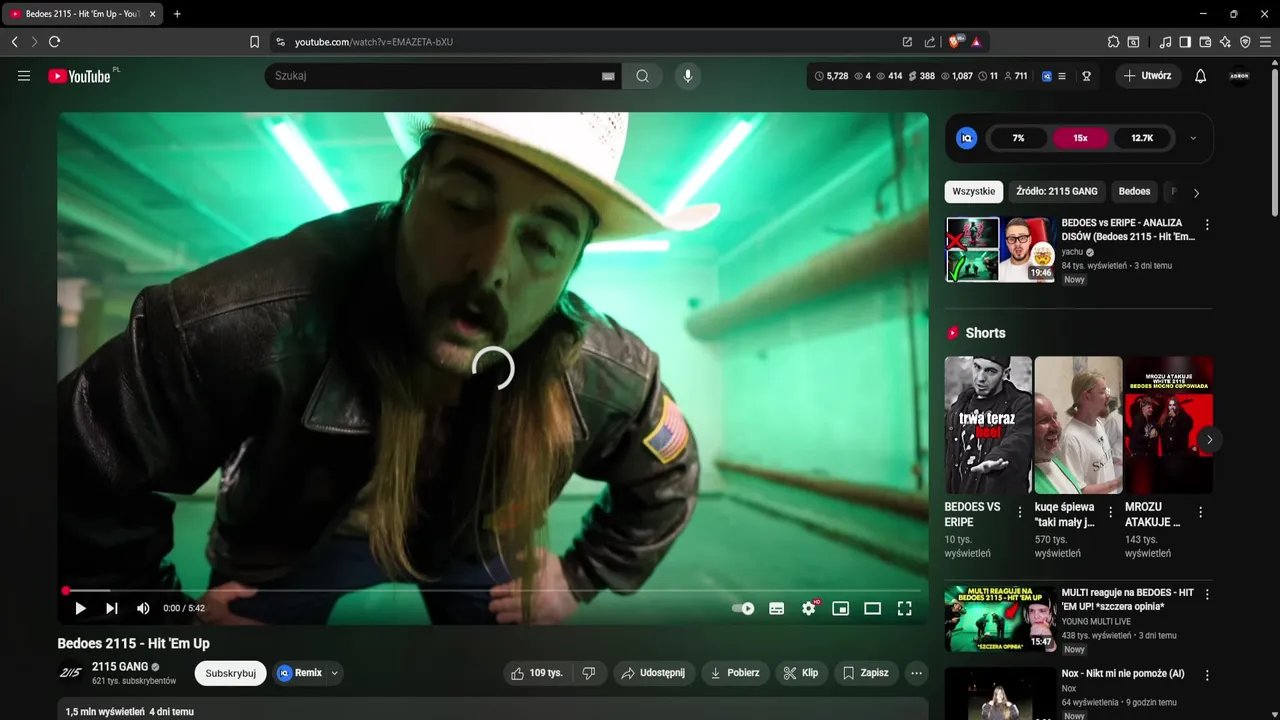Click the video progress bar scrubber

66,591
